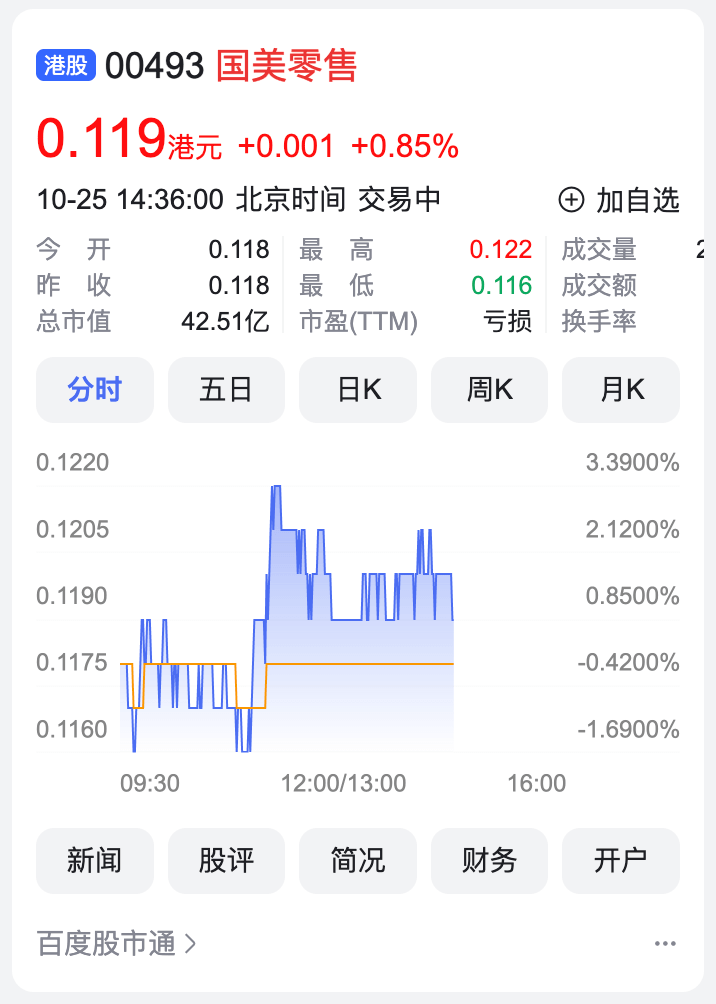
Task: Add stock via 加自选 label
Action: pos(638,200)
